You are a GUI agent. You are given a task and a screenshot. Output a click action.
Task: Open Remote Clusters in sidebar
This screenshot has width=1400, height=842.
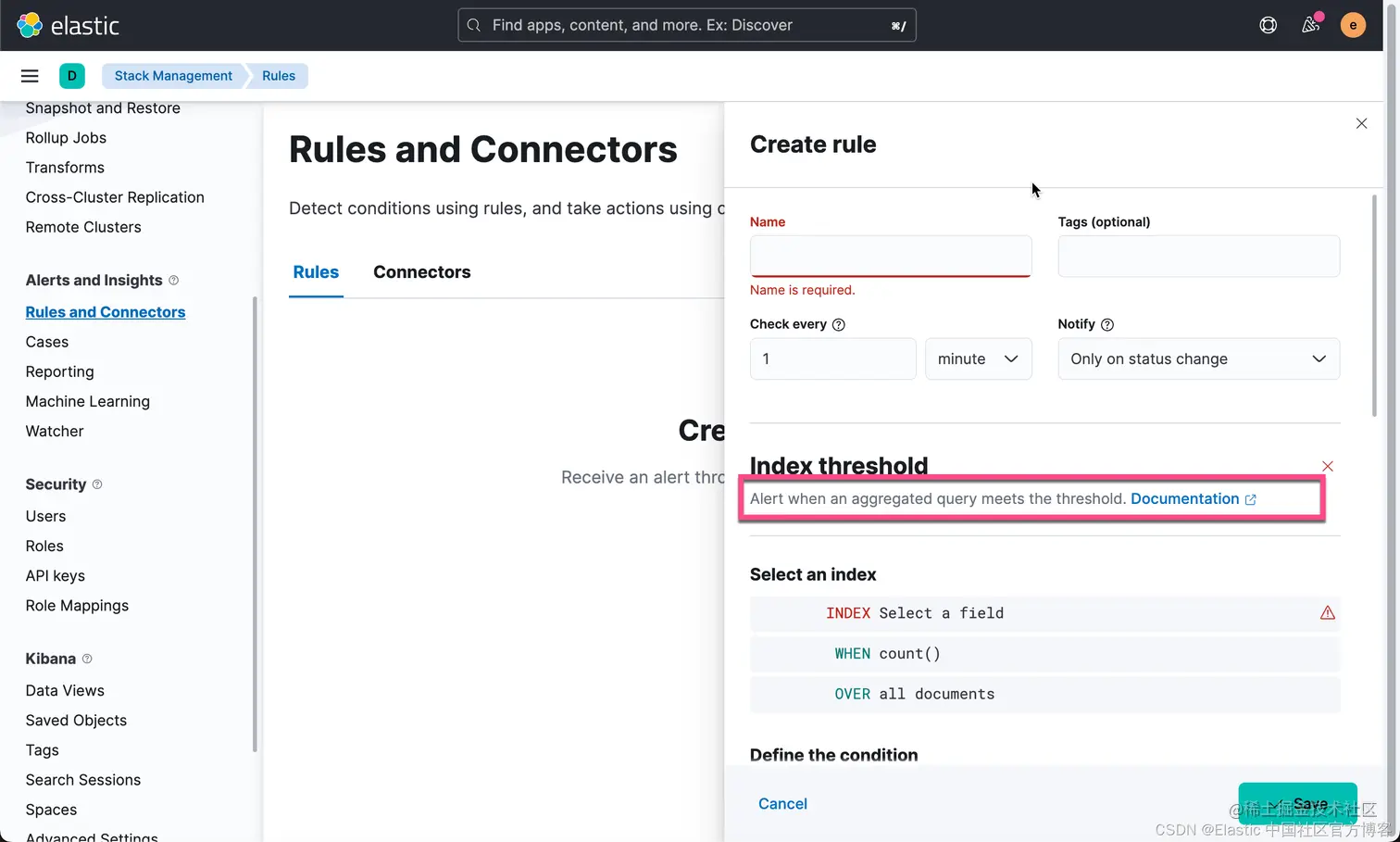click(x=83, y=227)
